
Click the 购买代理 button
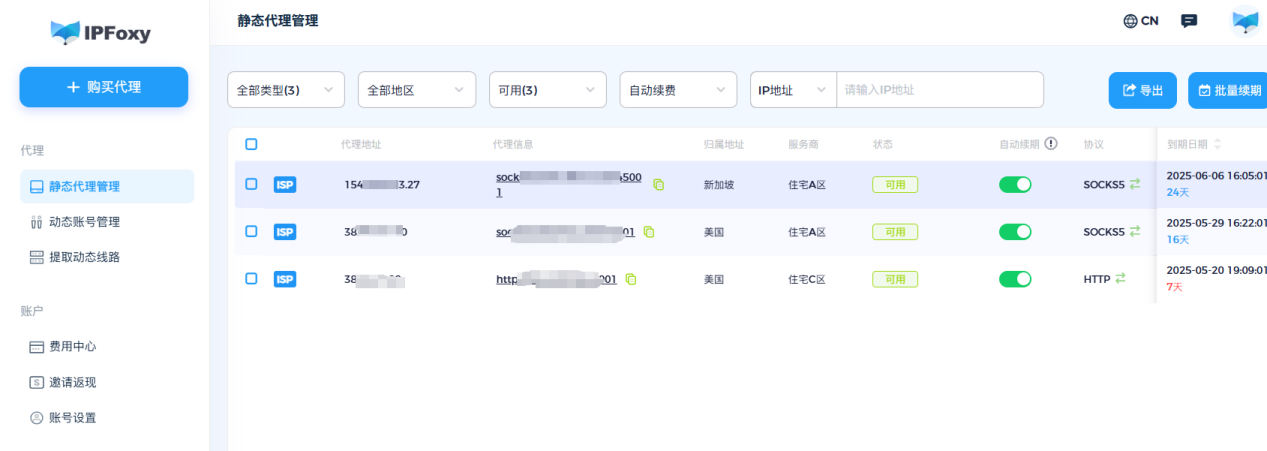104,87
